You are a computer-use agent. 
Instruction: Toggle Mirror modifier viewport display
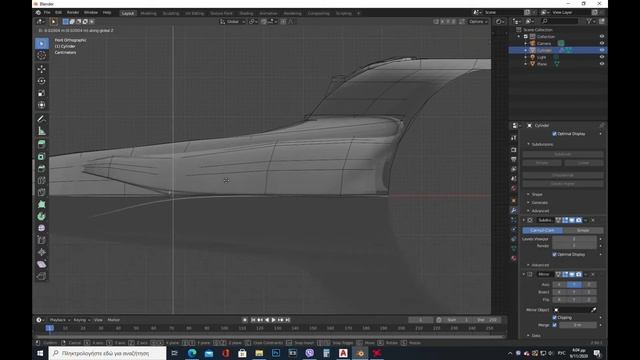(572, 274)
